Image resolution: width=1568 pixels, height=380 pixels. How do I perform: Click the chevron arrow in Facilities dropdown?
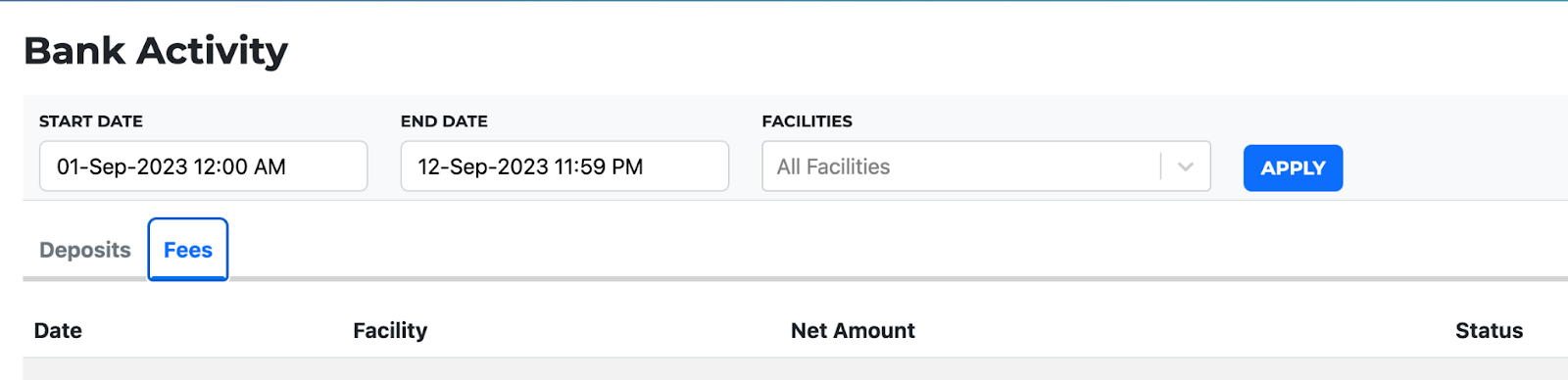pyautogui.click(x=1185, y=167)
